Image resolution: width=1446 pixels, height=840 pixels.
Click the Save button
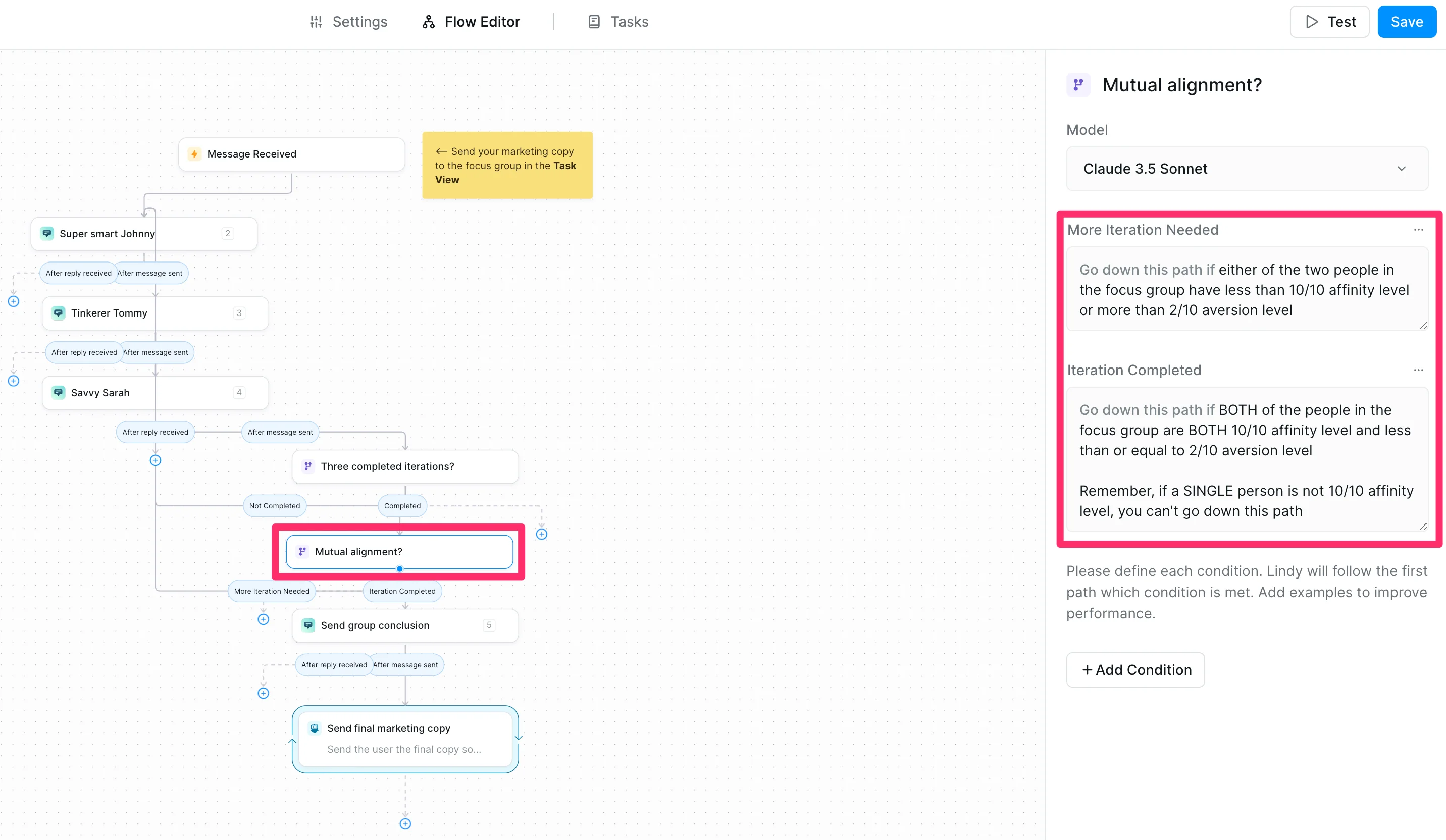click(x=1407, y=22)
